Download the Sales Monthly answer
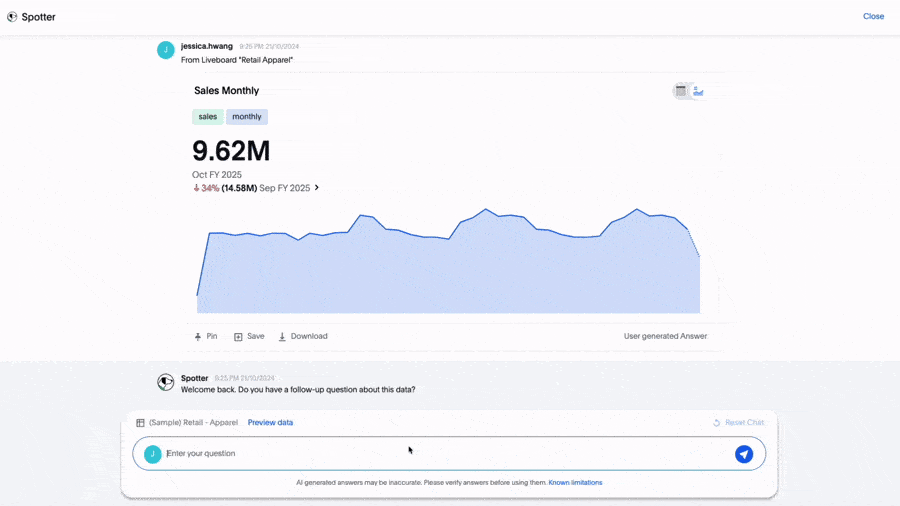The image size is (900, 506). [x=303, y=337]
